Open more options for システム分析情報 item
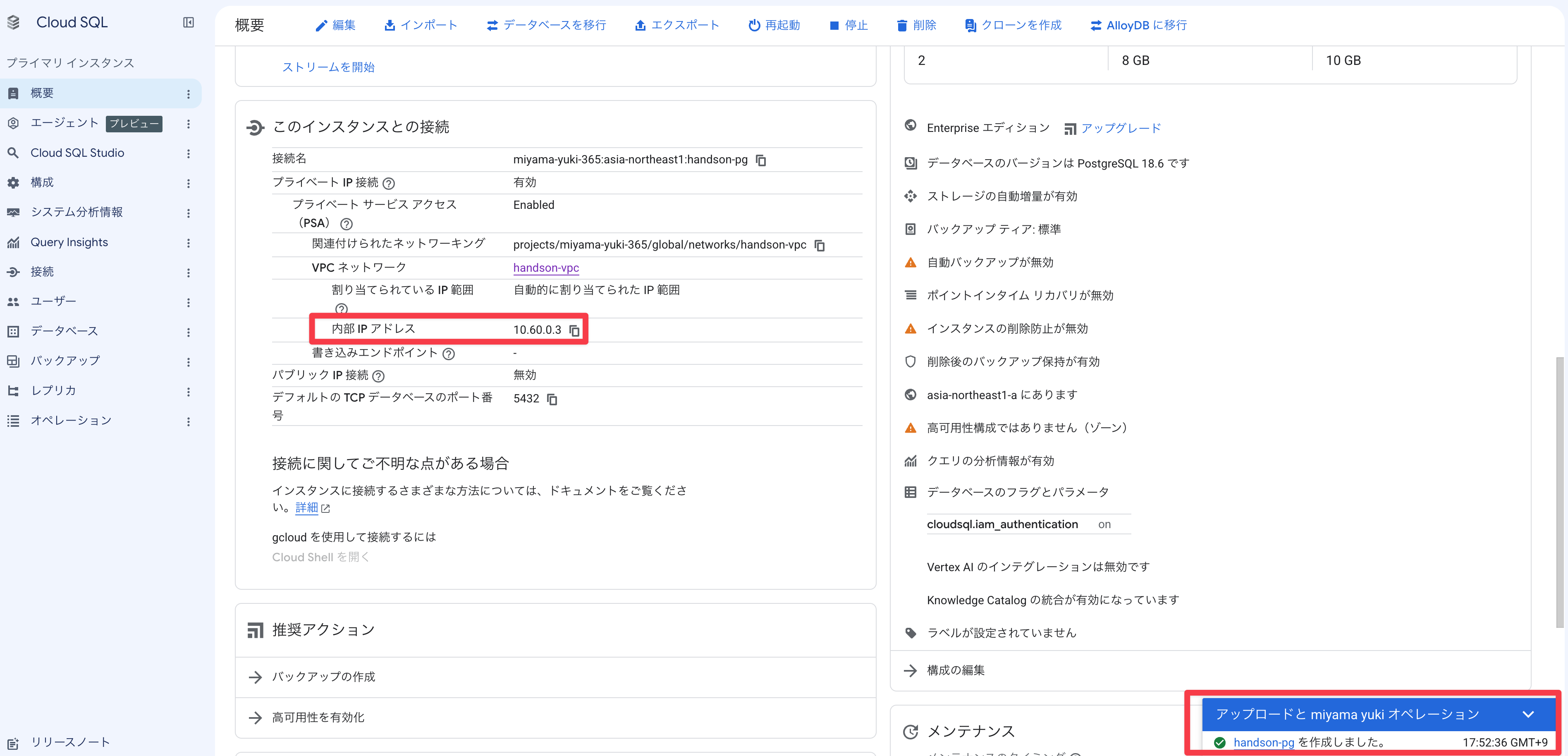This screenshot has height=756, width=1568. coord(188,213)
